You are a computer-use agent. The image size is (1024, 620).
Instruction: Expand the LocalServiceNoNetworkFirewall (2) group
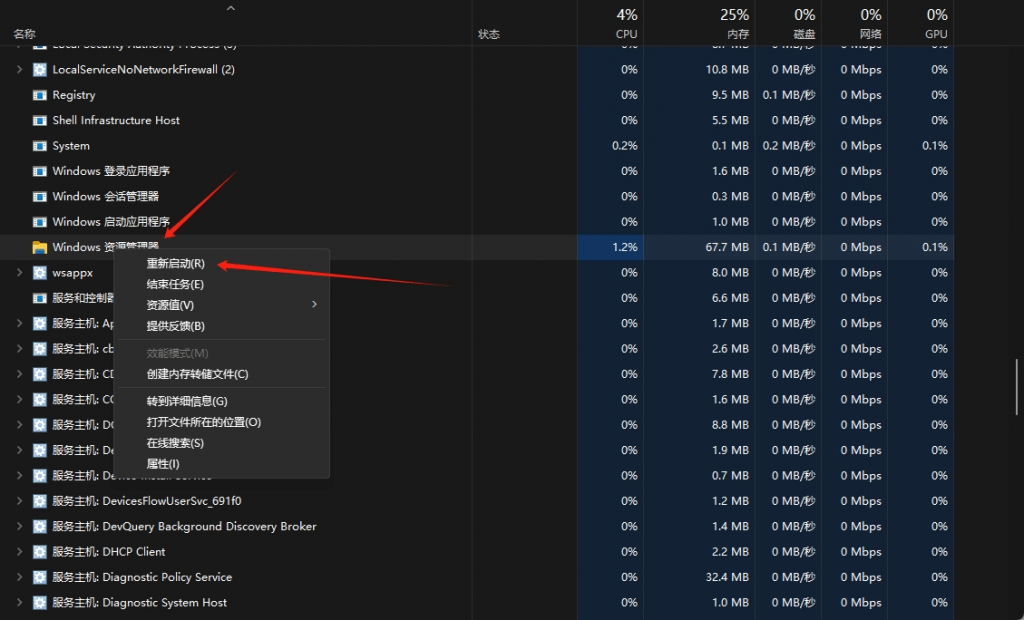pos(20,69)
